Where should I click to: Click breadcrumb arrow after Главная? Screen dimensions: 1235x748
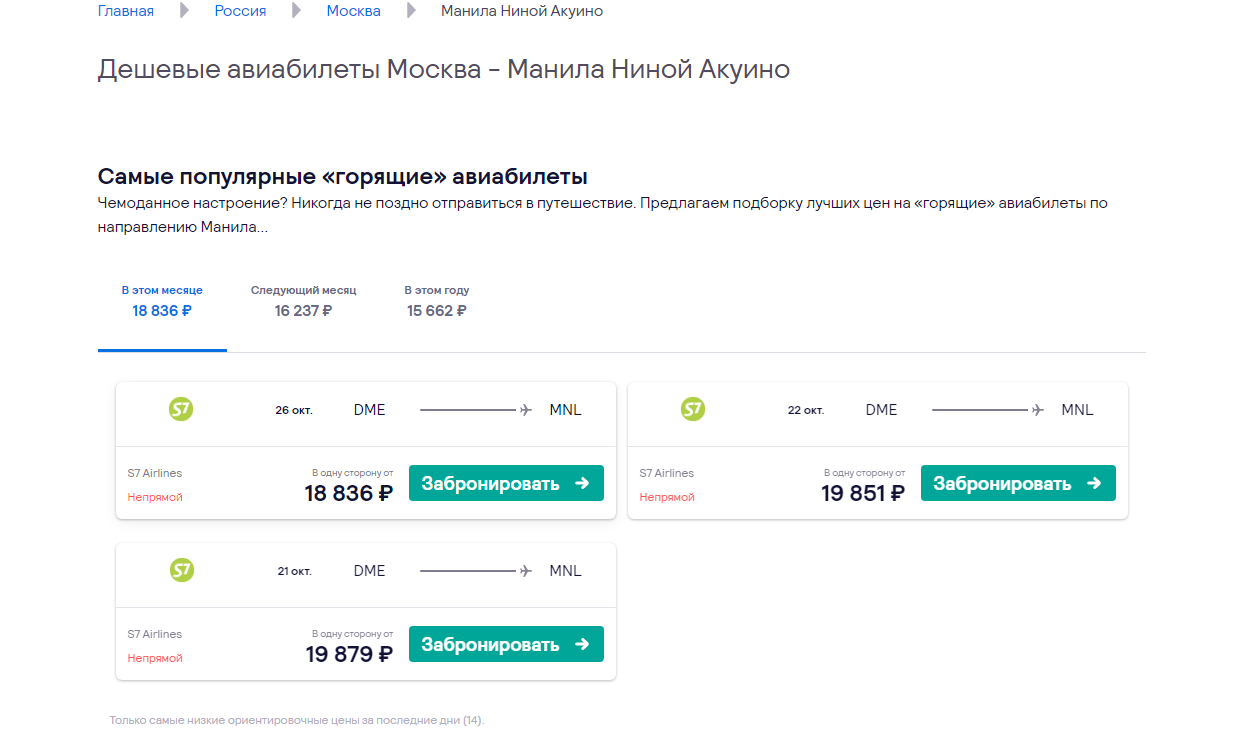[184, 11]
